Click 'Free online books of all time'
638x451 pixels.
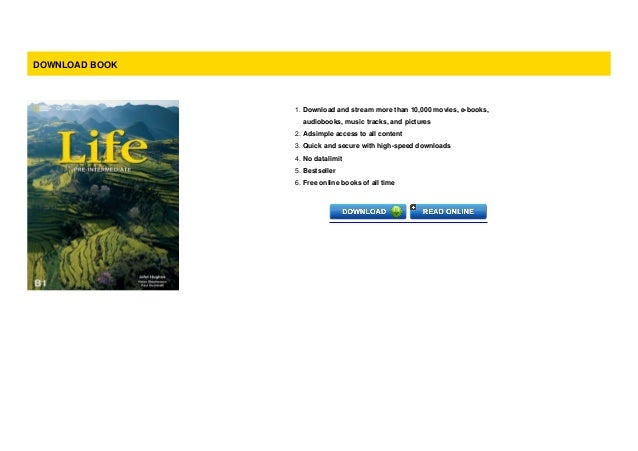point(349,183)
